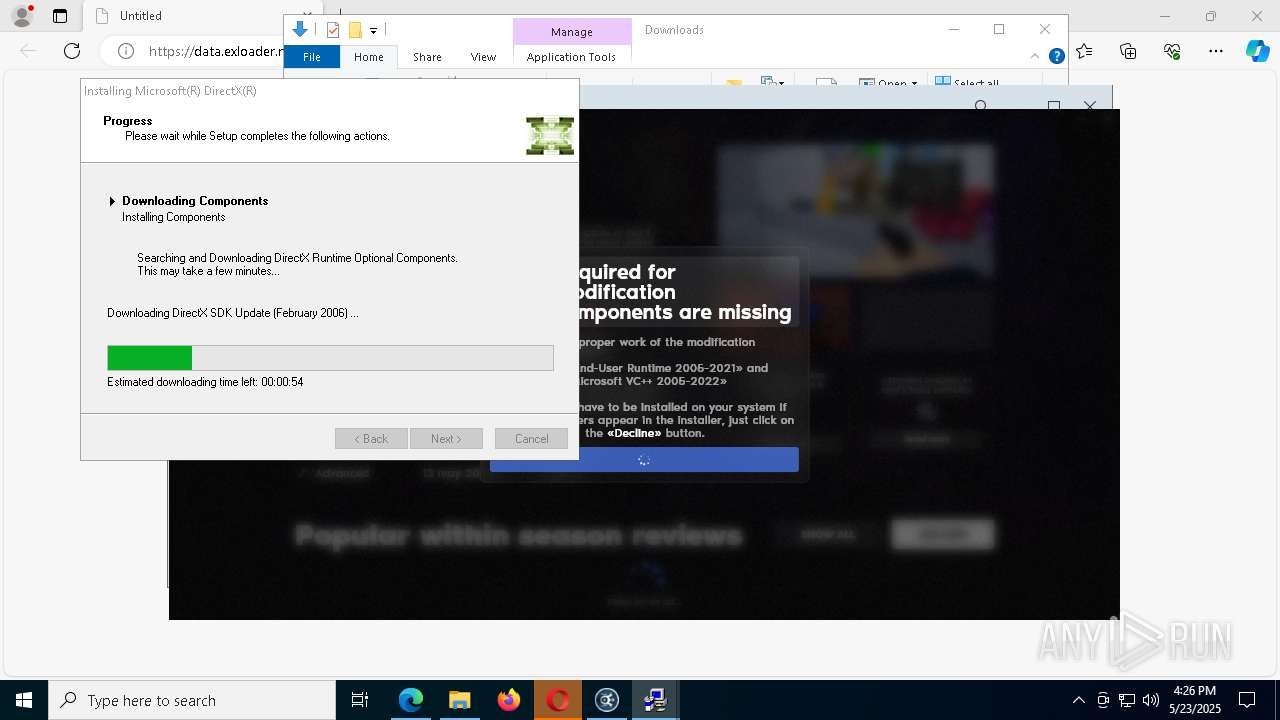Open the notification center
This screenshot has width=1280, height=720.
coord(1247,700)
